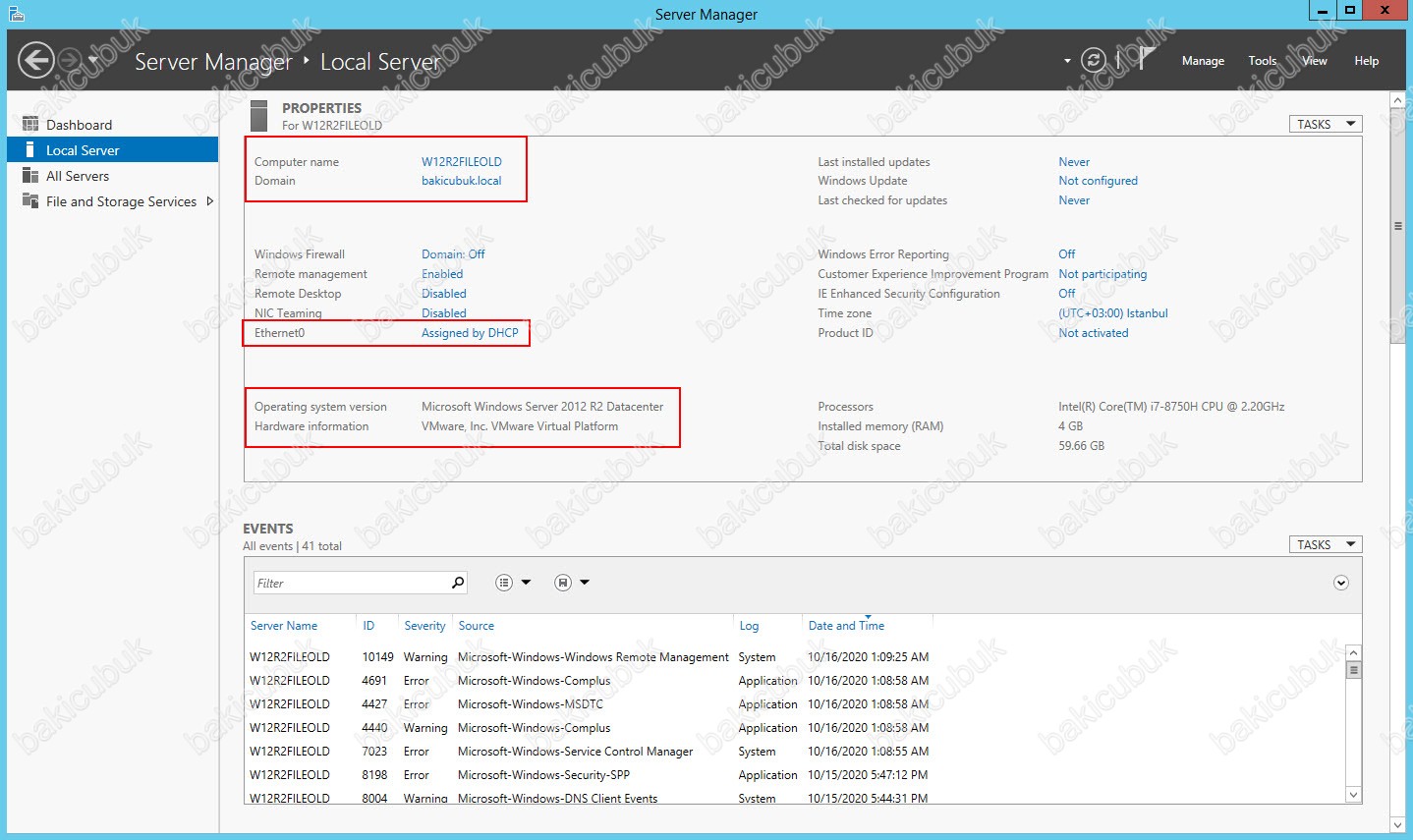The height and width of the screenshot is (840, 1413).
Task: Sort events by ID column
Action: click(368, 626)
